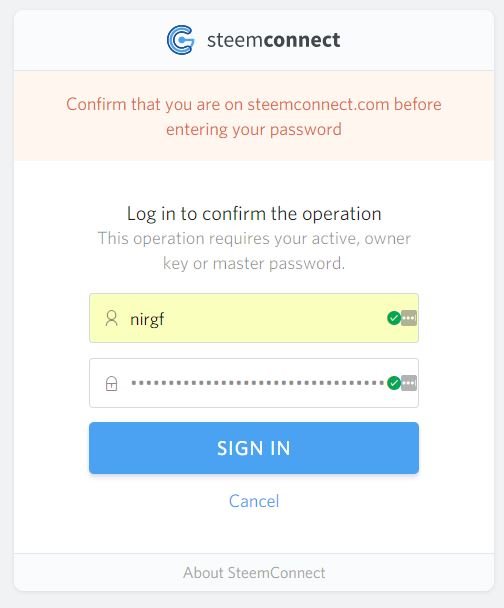
Task: Focus the masked password input field
Action: (254, 383)
